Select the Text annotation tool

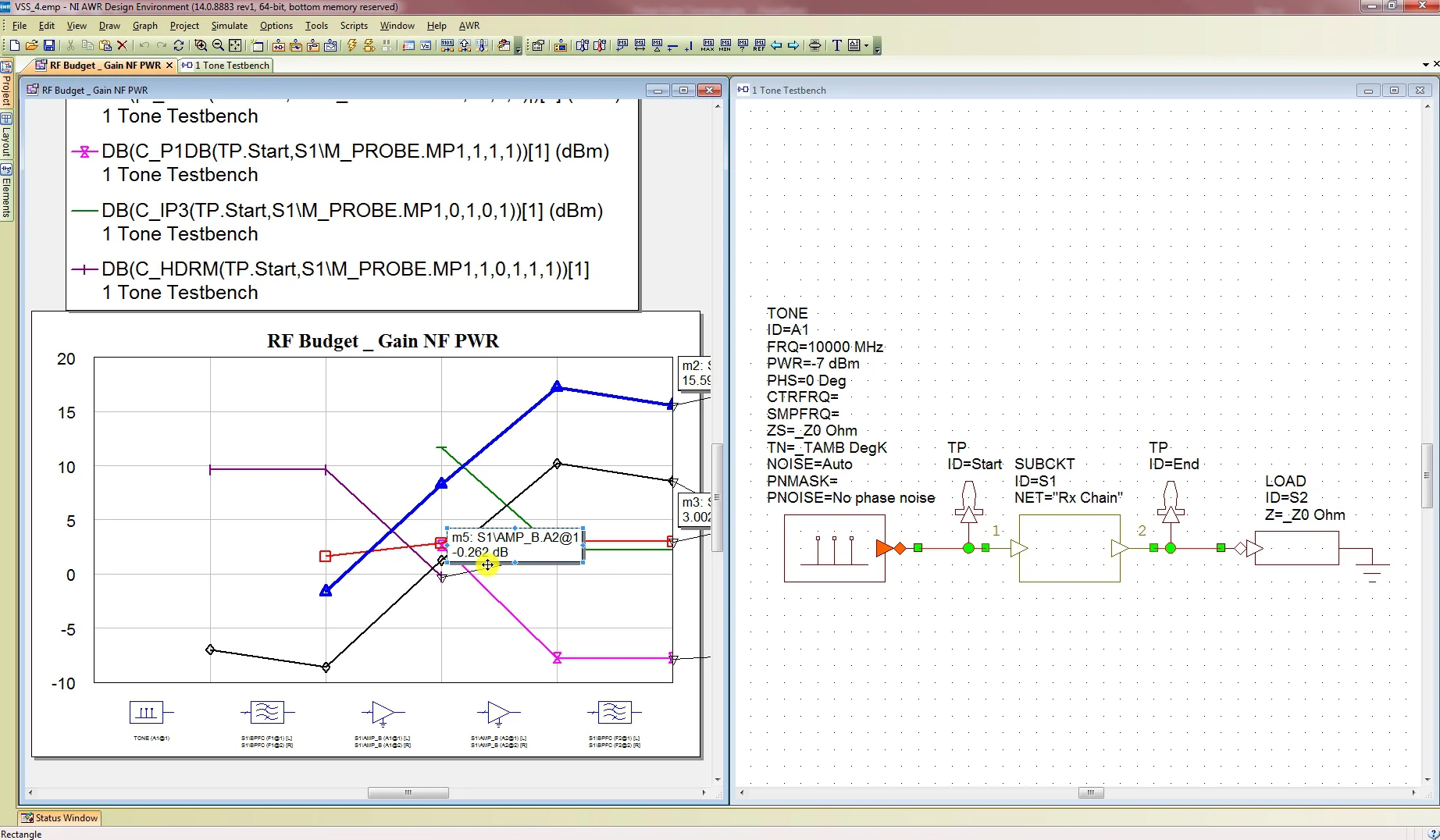[835, 45]
